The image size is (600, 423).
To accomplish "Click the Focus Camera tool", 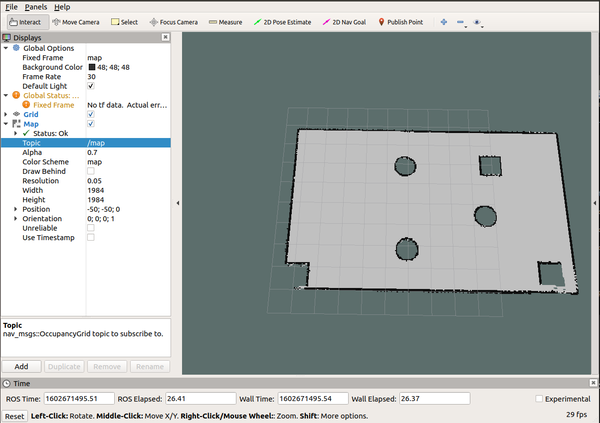I will [176, 21].
